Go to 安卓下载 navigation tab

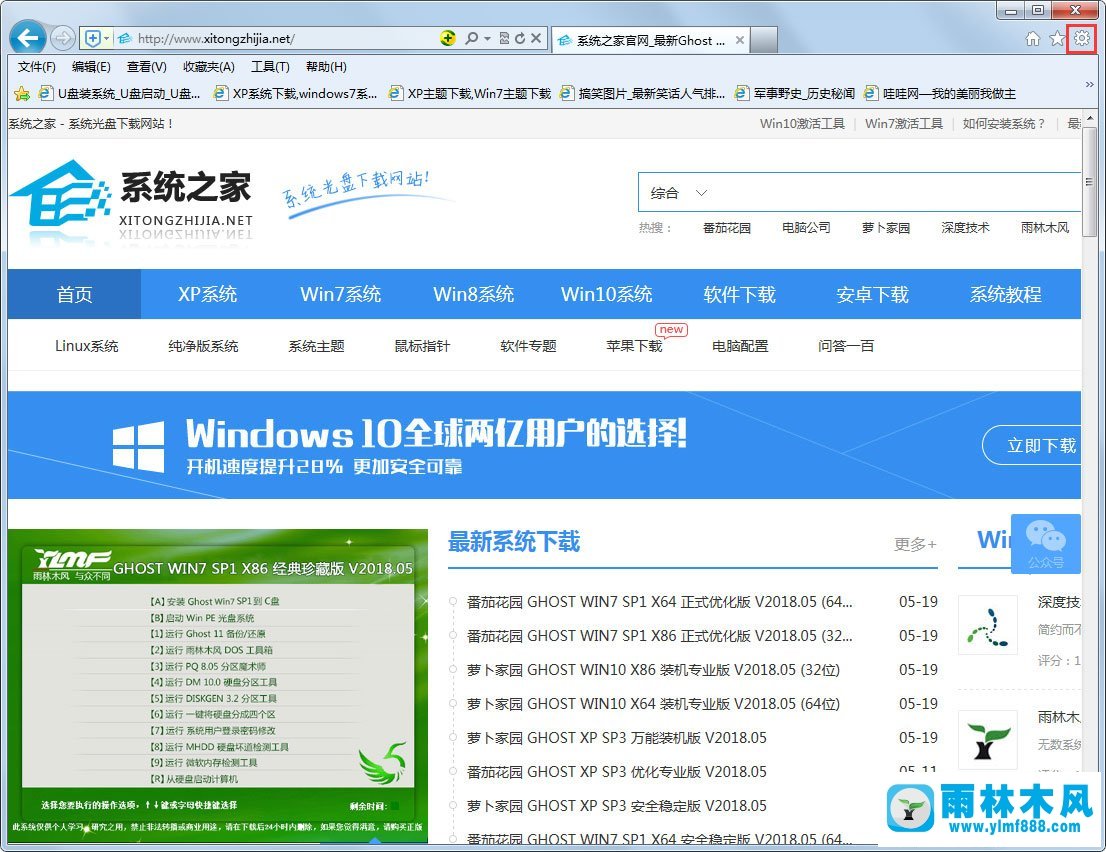pyautogui.click(x=873, y=294)
